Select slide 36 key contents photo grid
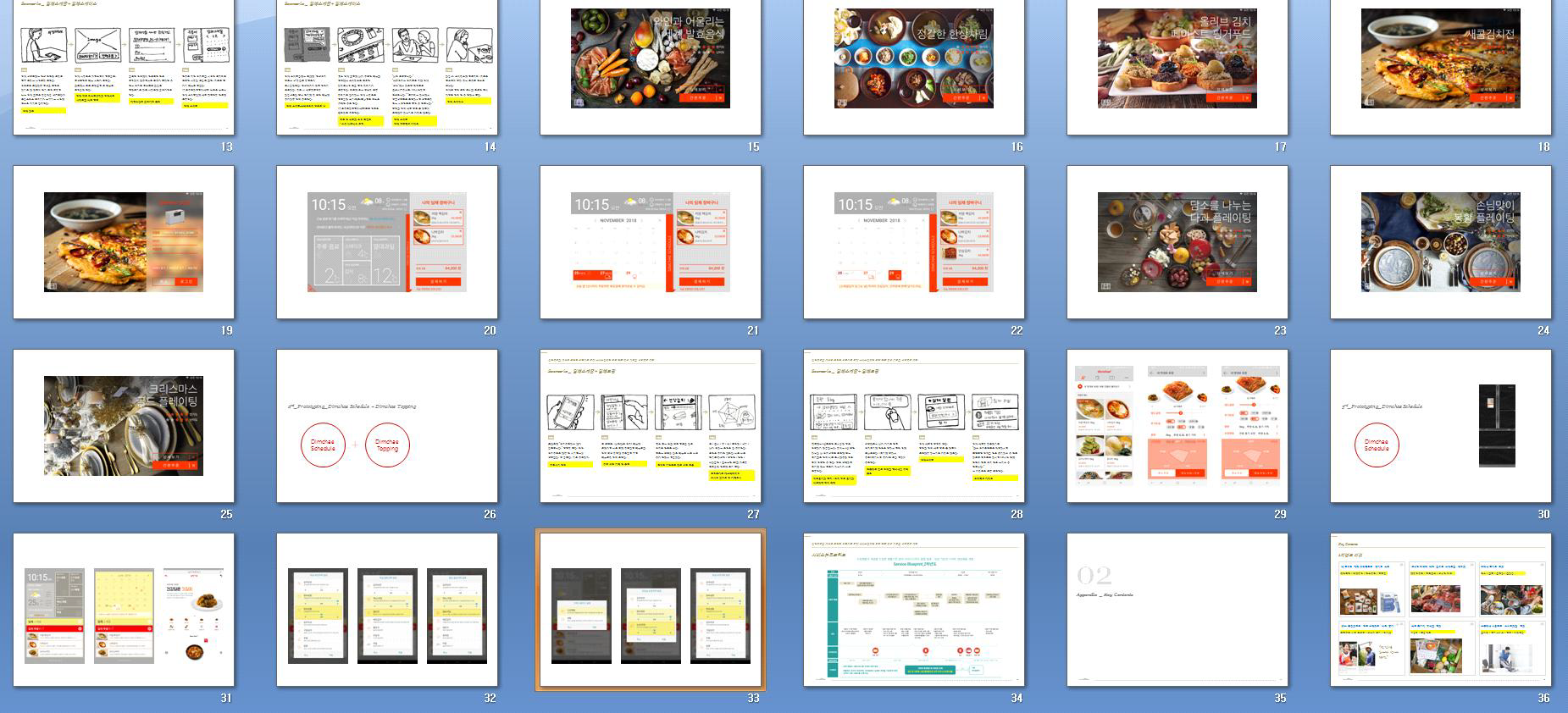The height and width of the screenshot is (713, 1568). click(1441, 610)
